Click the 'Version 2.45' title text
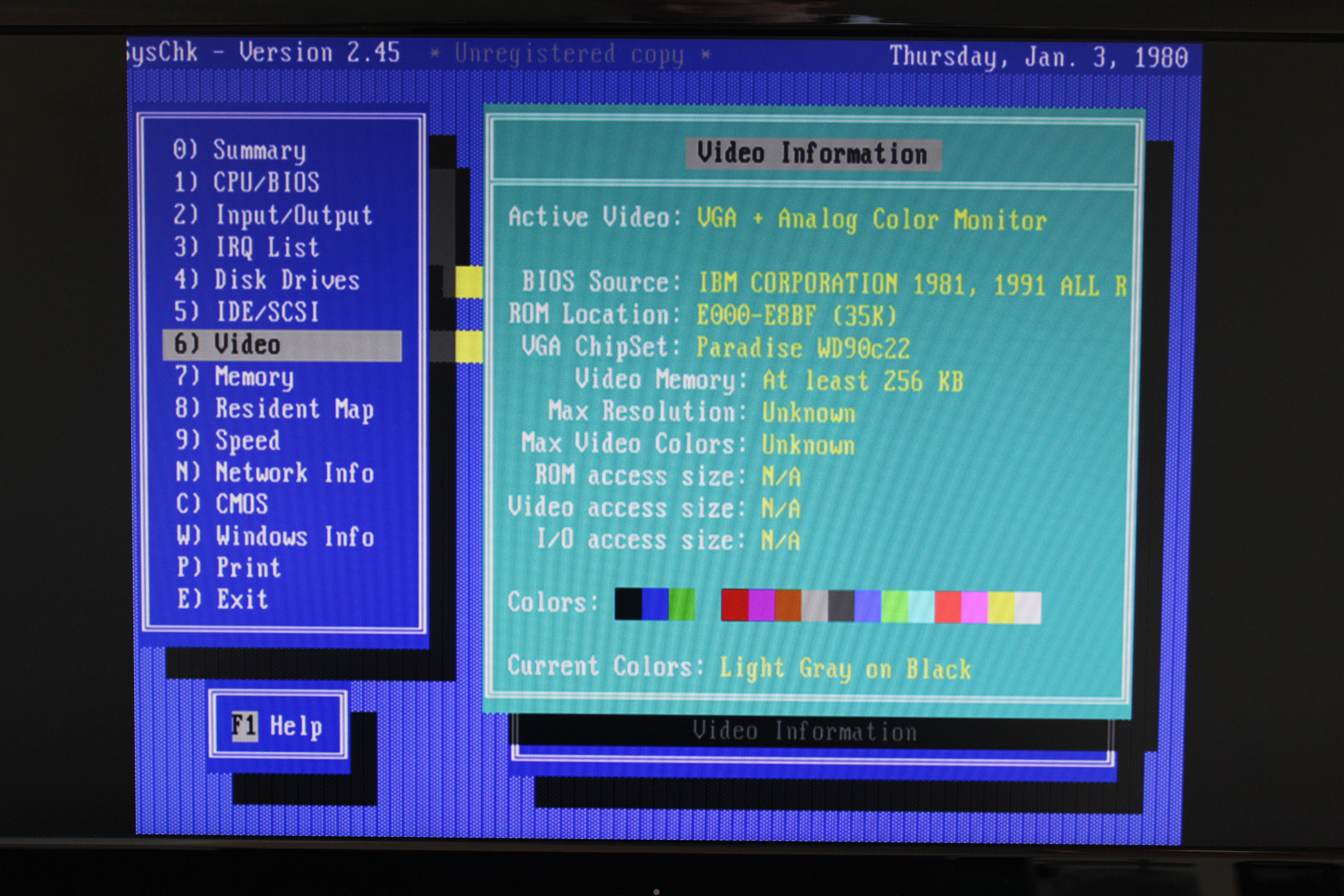 (319, 52)
